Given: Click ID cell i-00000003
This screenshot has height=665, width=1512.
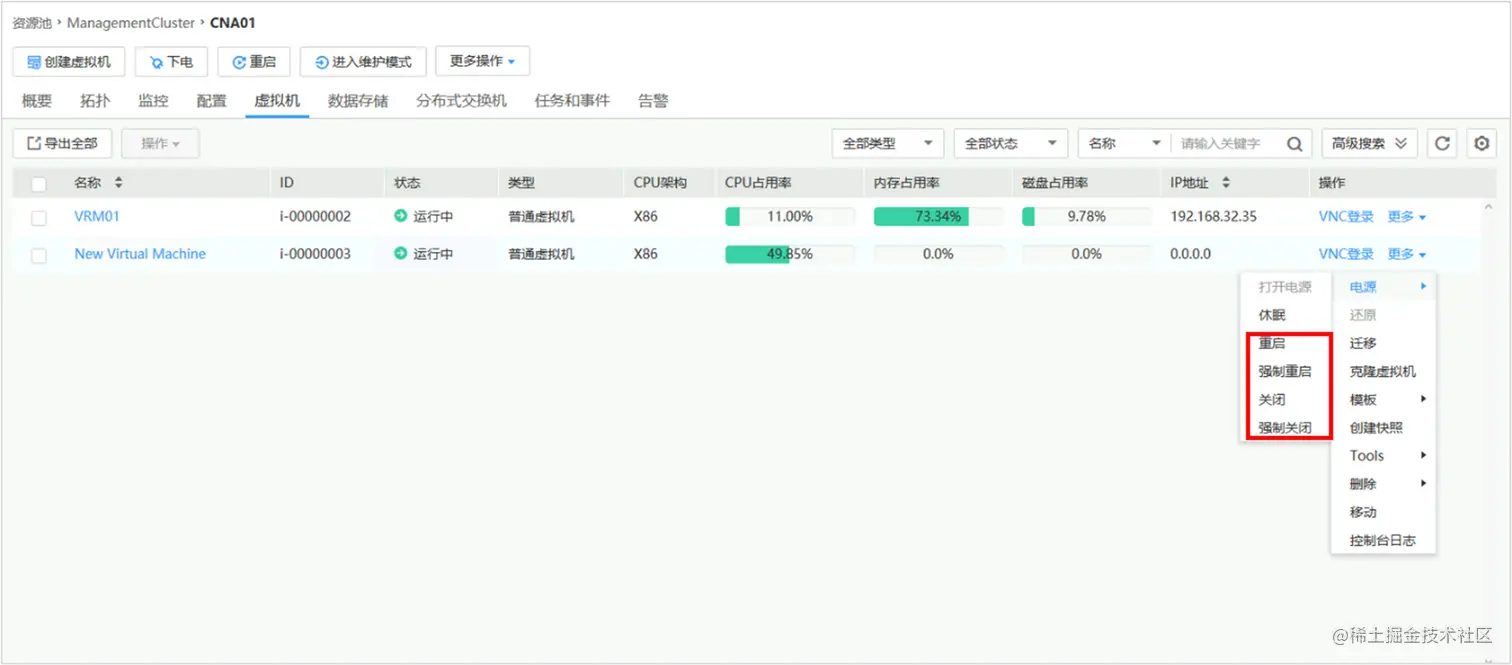Looking at the screenshot, I should coord(315,254).
